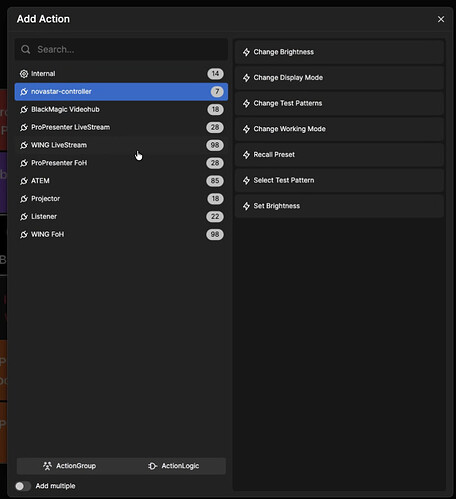Click the ActionLogic gate icon
The width and height of the screenshot is (456, 499).
coord(152,466)
